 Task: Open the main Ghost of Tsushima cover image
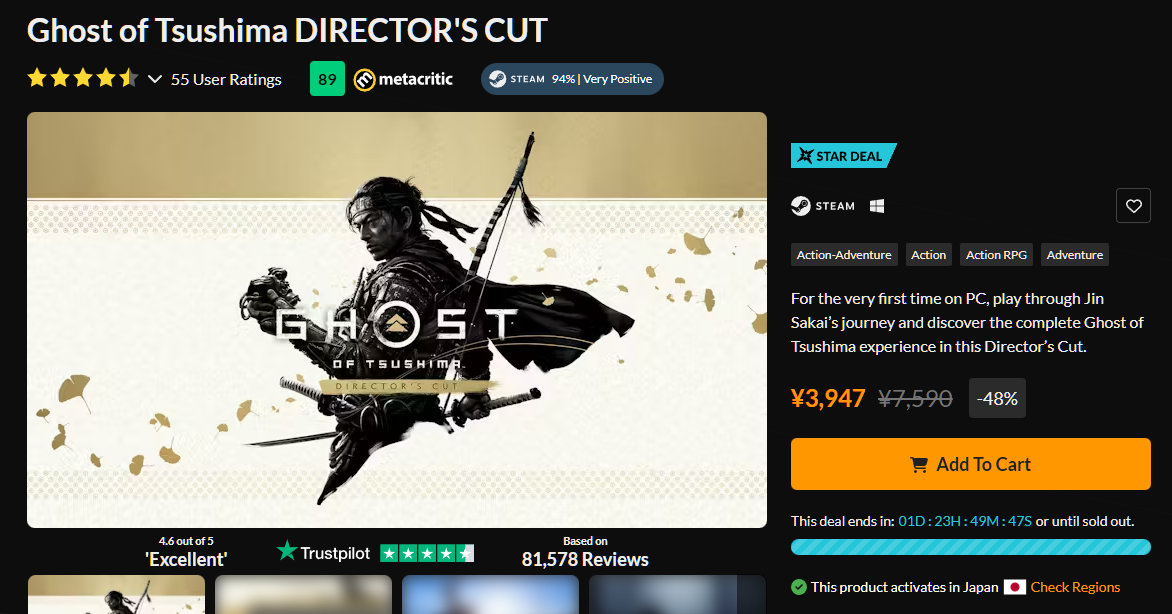click(x=397, y=320)
